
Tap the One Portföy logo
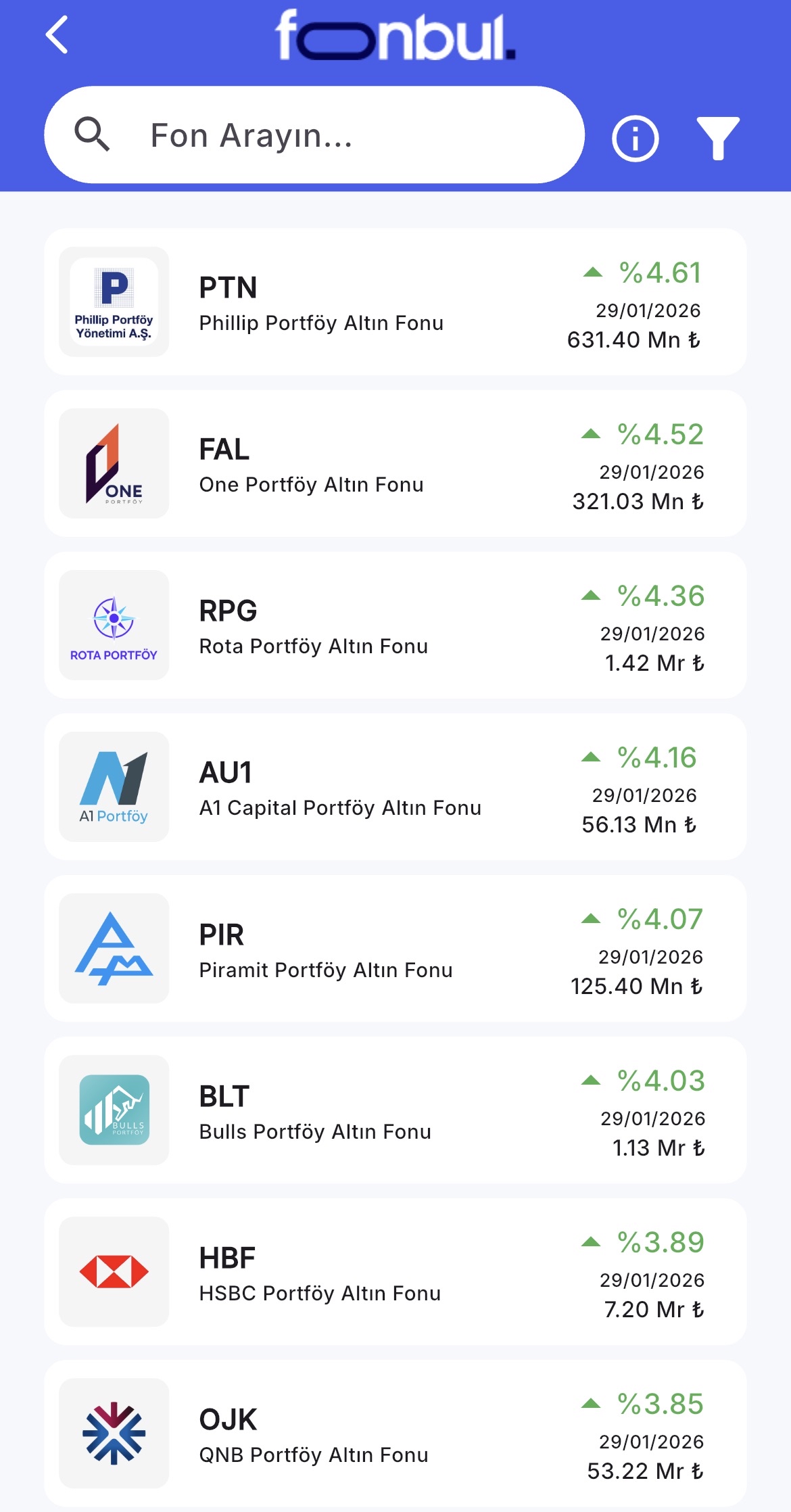click(x=114, y=463)
